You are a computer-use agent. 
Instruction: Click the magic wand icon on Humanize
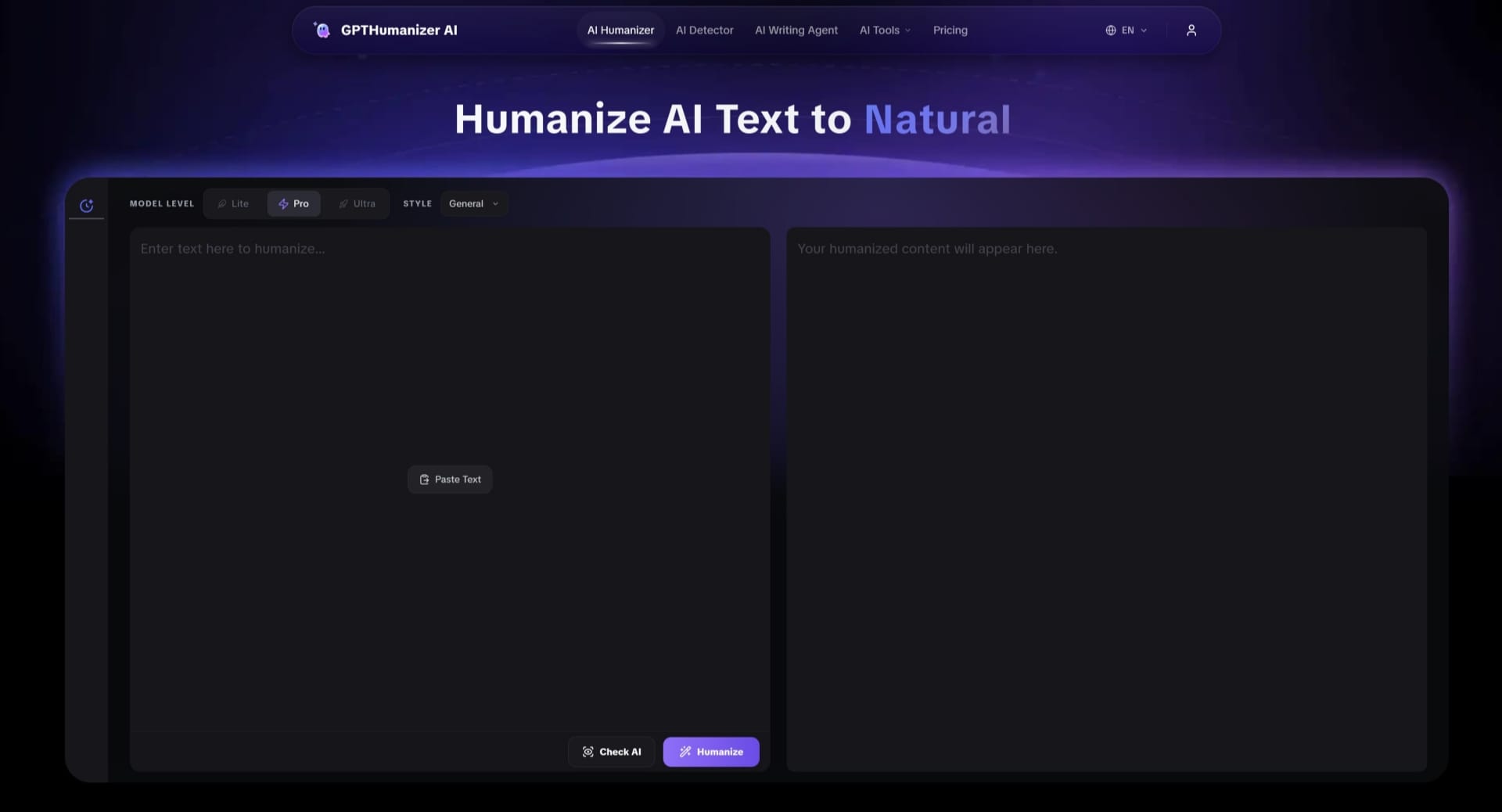(x=685, y=752)
